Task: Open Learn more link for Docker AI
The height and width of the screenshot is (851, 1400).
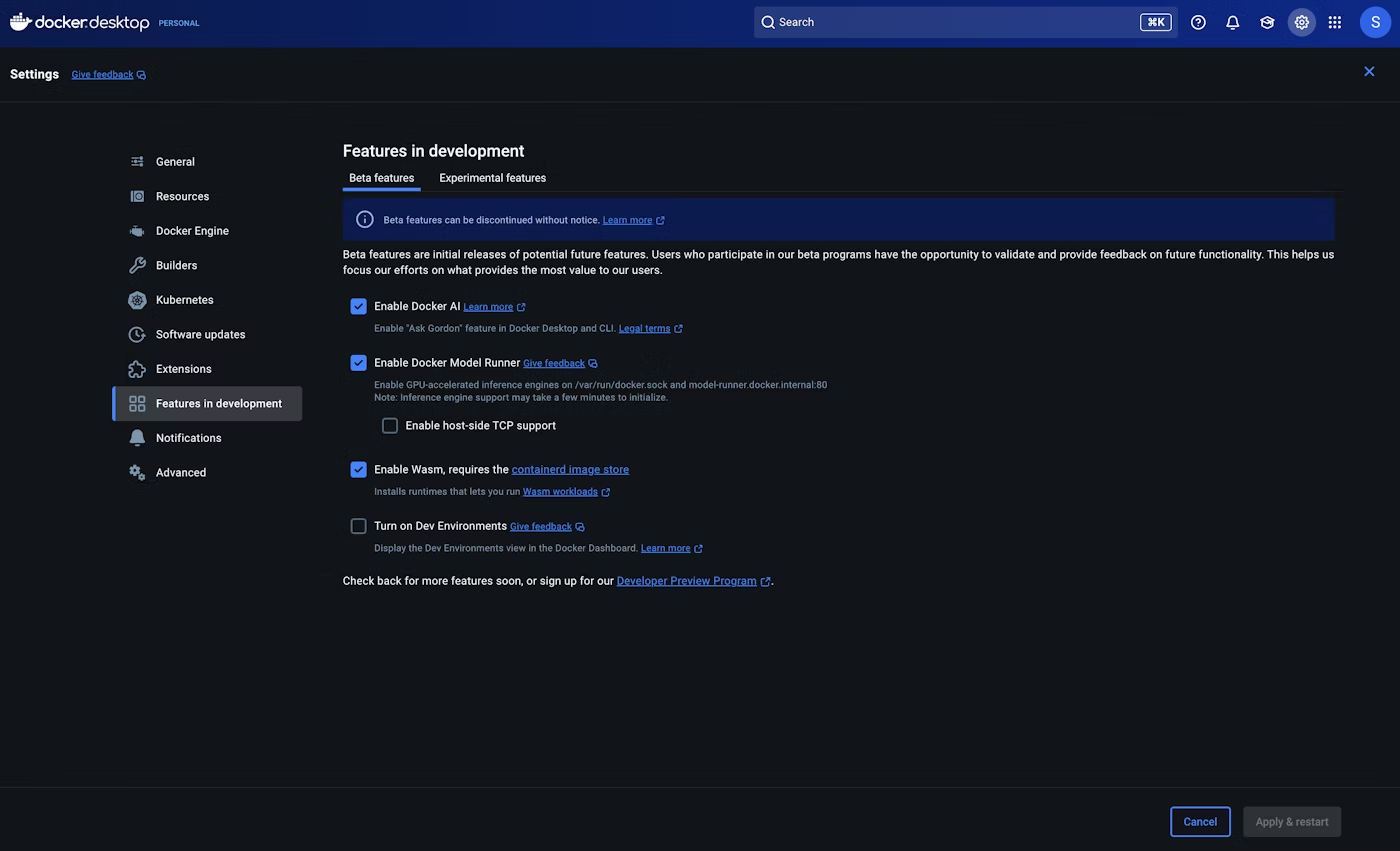Action: (x=488, y=307)
